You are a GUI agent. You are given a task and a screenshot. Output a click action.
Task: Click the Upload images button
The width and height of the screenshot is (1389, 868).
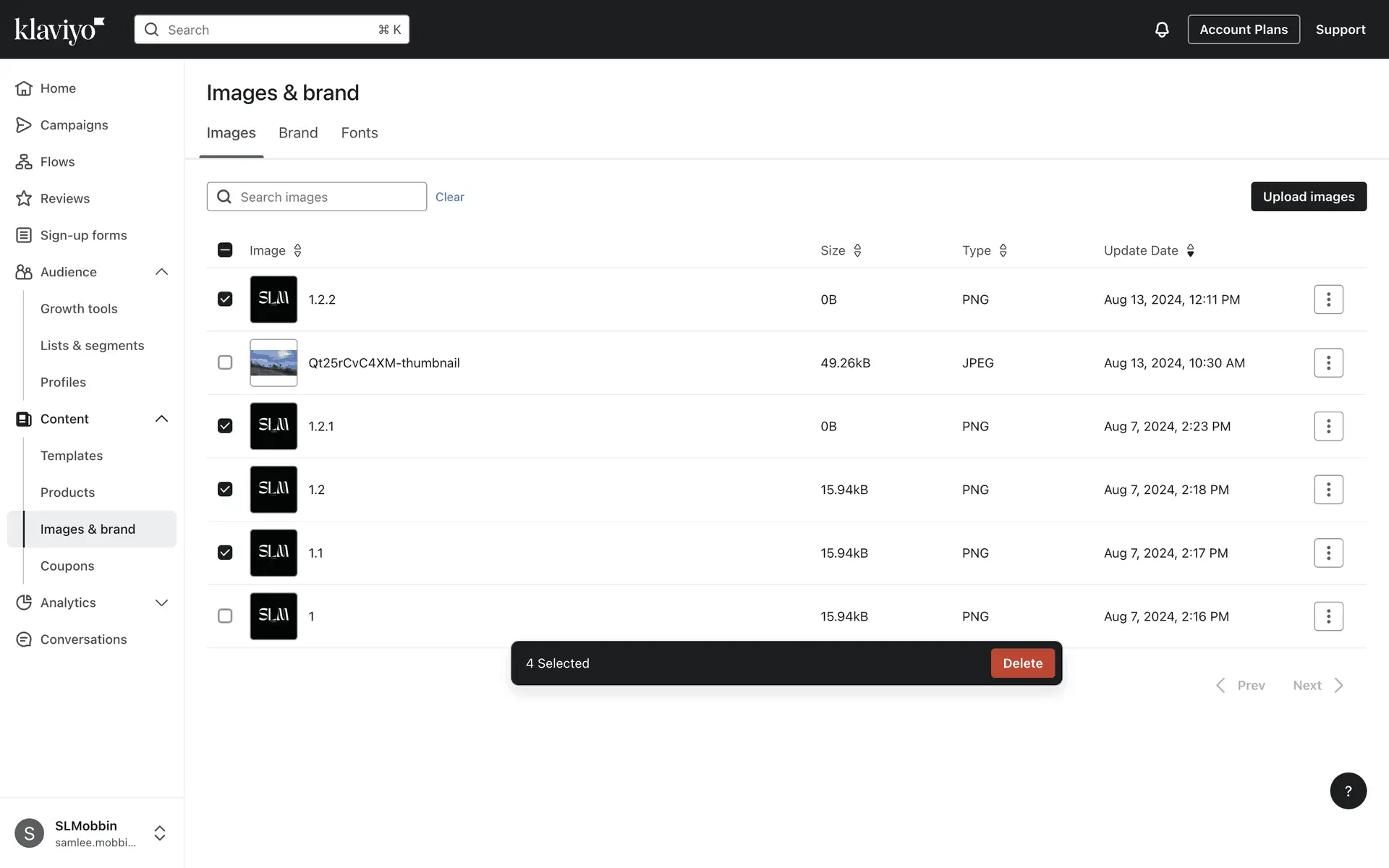(1308, 197)
